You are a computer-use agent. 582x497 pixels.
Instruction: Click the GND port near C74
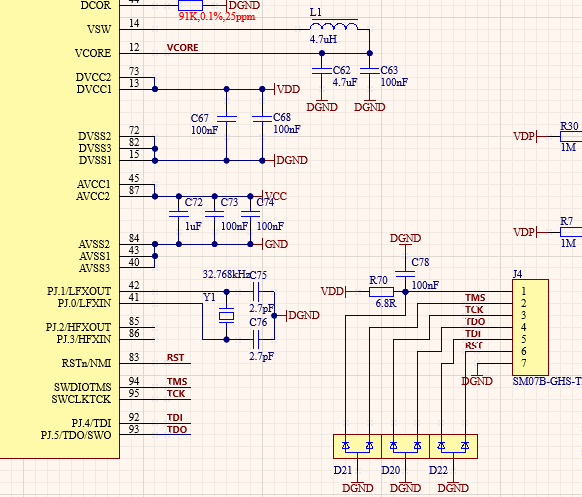click(x=275, y=244)
